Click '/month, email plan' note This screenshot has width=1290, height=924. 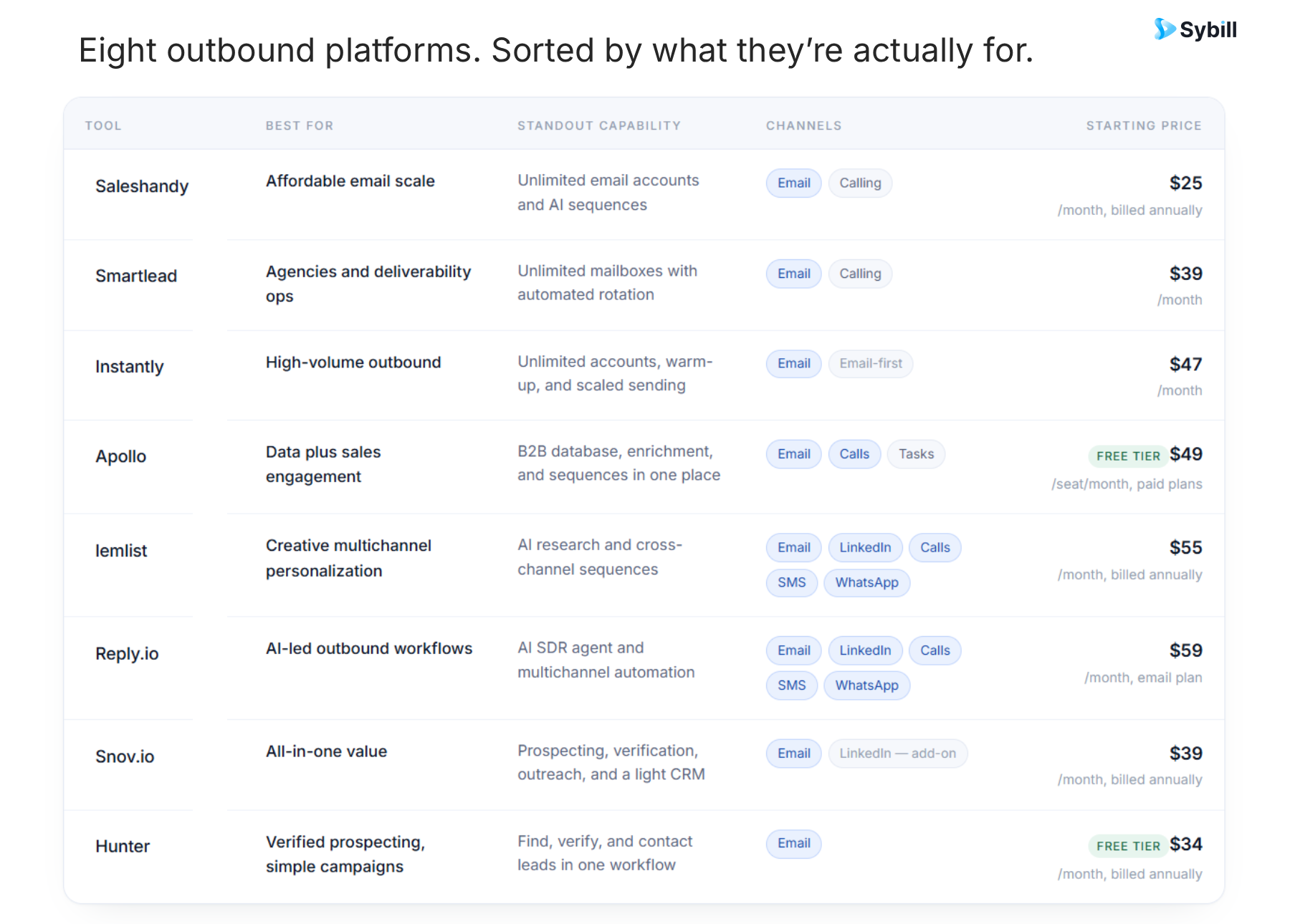(1143, 678)
